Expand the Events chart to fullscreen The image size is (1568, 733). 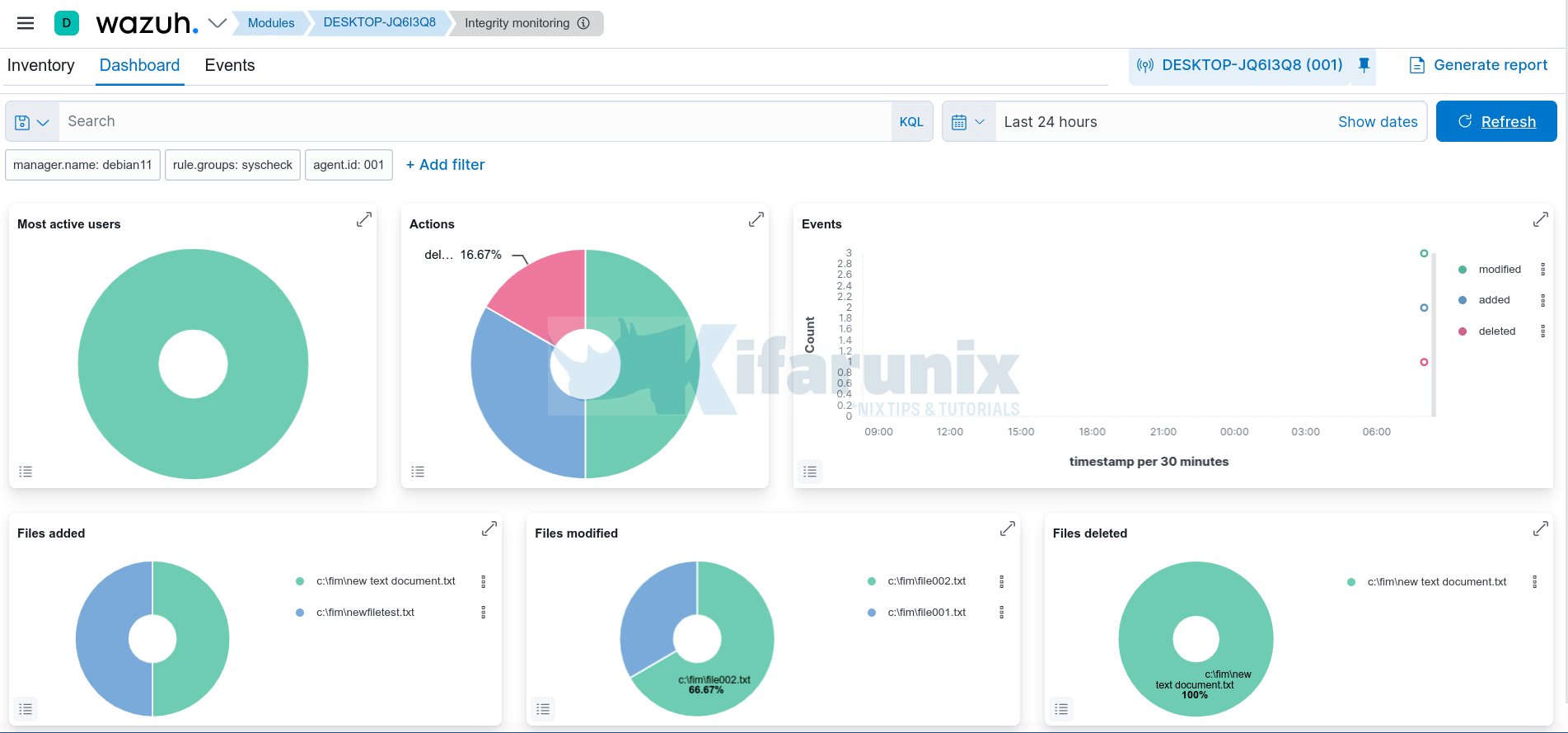click(x=1540, y=220)
